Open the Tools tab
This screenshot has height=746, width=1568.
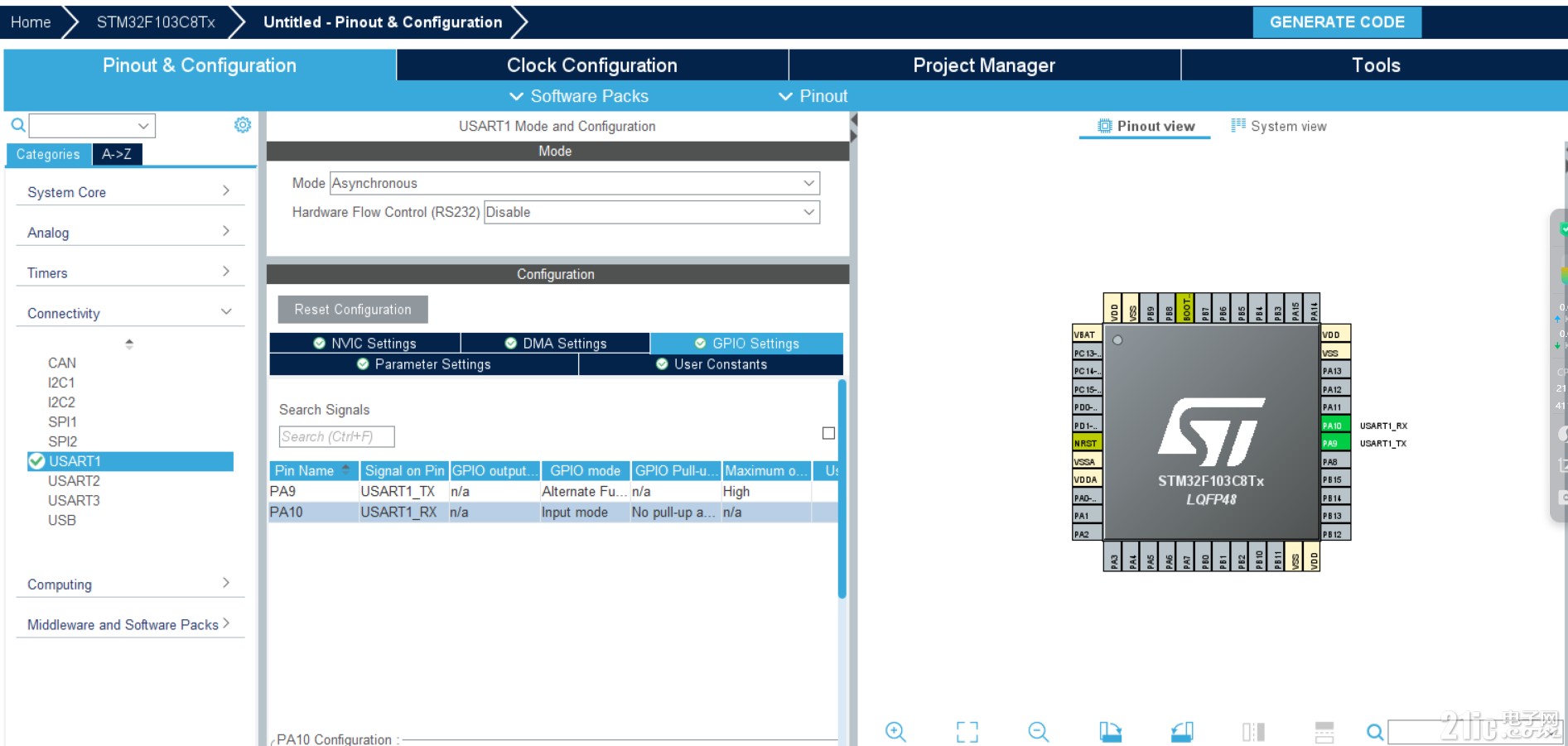(1375, 65)
